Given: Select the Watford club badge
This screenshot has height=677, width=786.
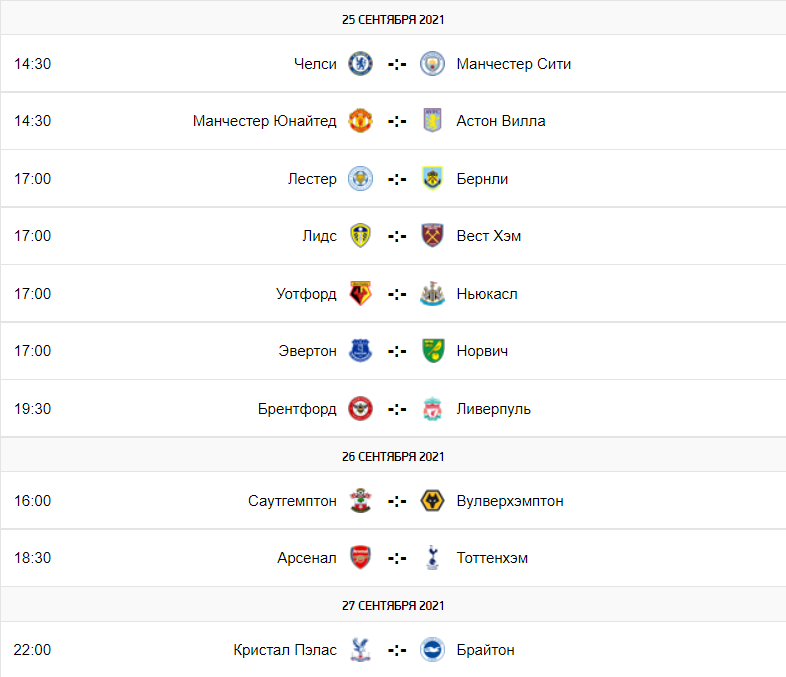Looking at the screenshot, I should 360,294.
